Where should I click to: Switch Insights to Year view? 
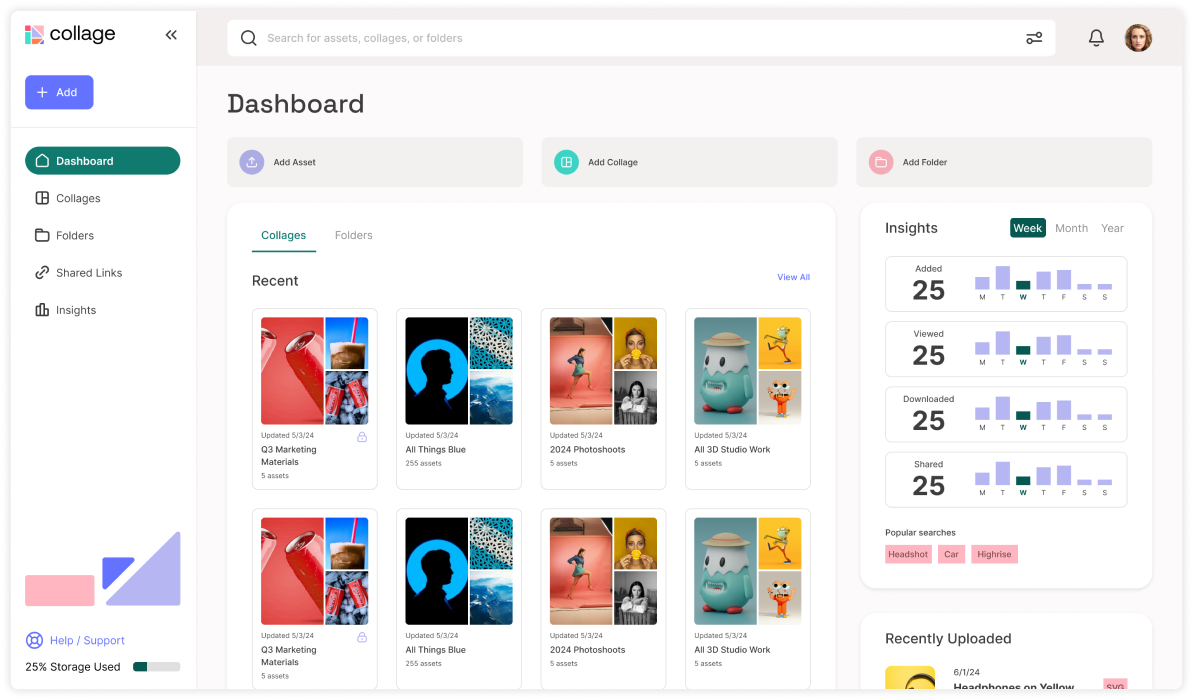point(1112,228)
